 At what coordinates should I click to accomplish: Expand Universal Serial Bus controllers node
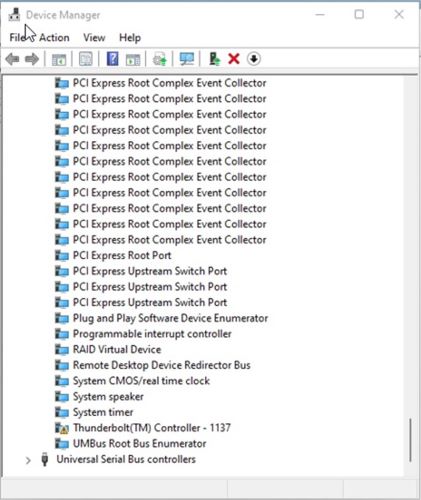28,460
